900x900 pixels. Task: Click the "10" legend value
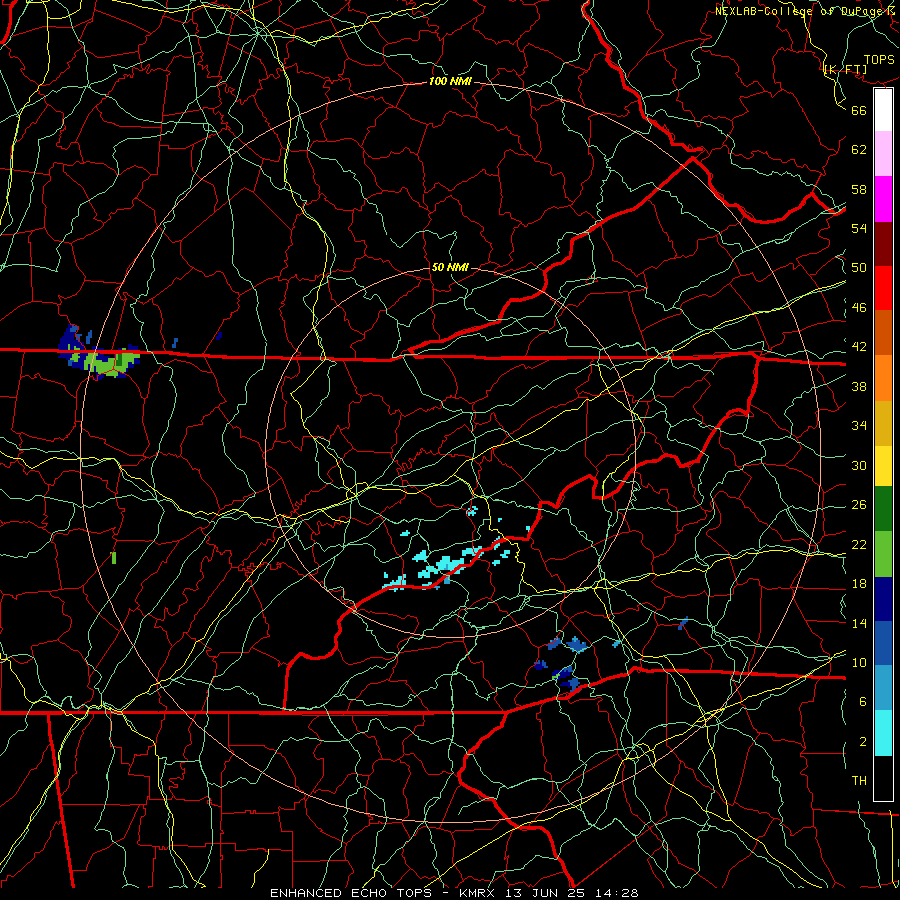click(x=859, y=663)
